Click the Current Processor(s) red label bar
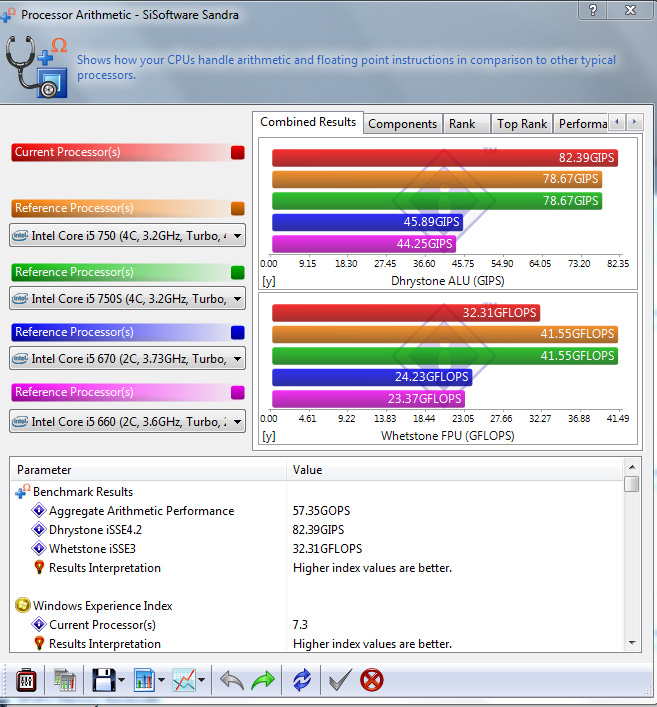 (x=128, y=152)
